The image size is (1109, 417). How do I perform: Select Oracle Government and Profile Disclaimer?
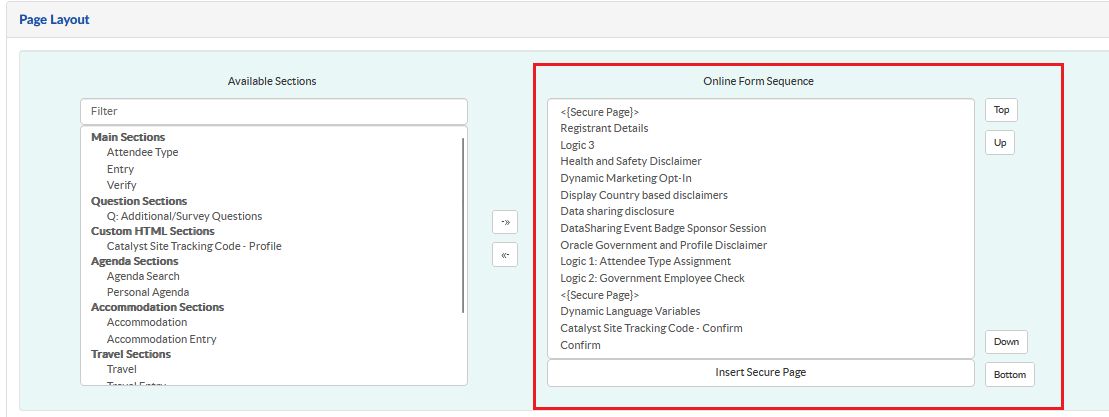(x=663, y=245)
